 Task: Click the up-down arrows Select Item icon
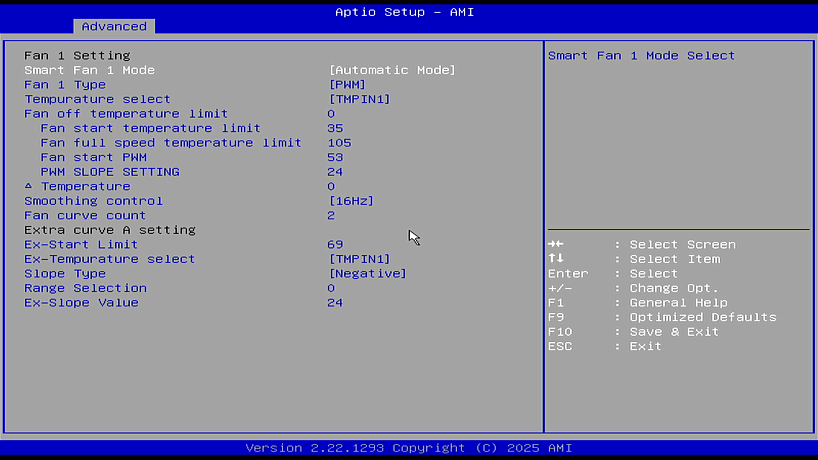click(x=556, y=259)
